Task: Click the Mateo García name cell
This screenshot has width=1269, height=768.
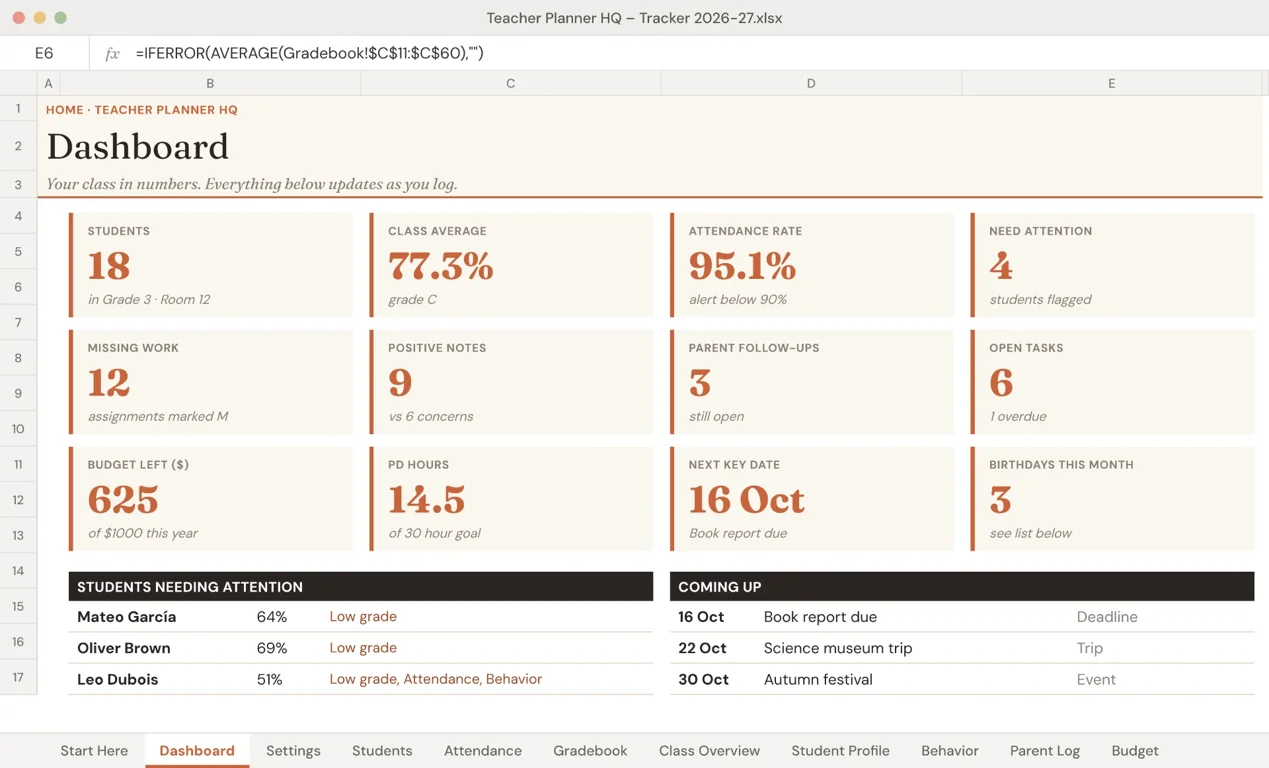Action: pyautogui.click(x=126, y=617)
